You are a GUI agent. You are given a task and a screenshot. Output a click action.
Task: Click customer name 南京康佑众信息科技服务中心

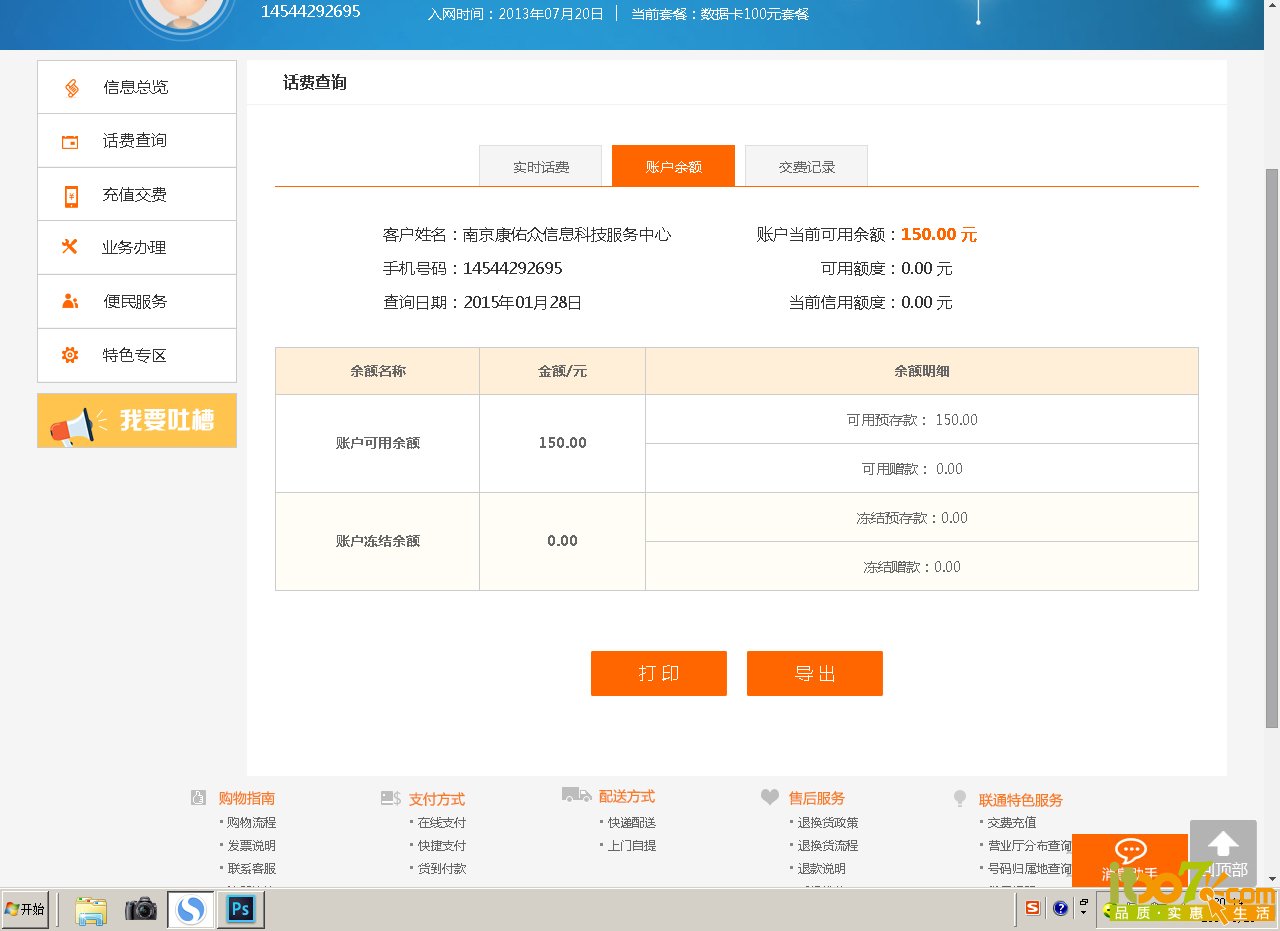coord(567,235)
